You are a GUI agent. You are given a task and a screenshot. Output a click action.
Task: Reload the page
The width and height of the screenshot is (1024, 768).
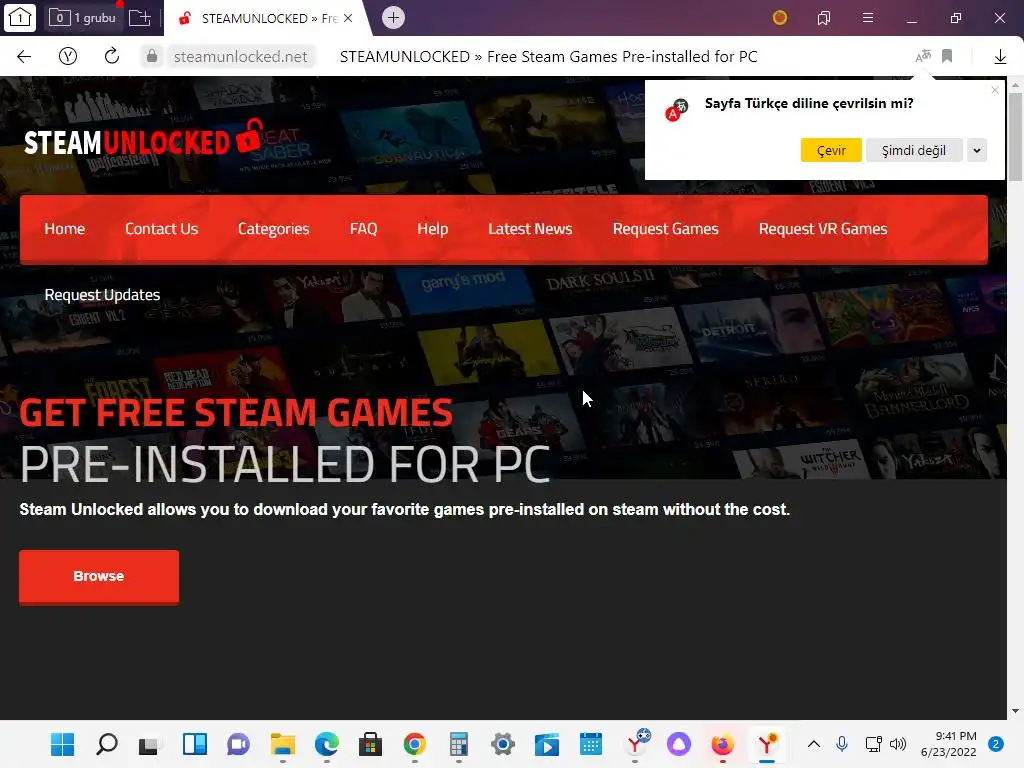(x=112, y=56)
